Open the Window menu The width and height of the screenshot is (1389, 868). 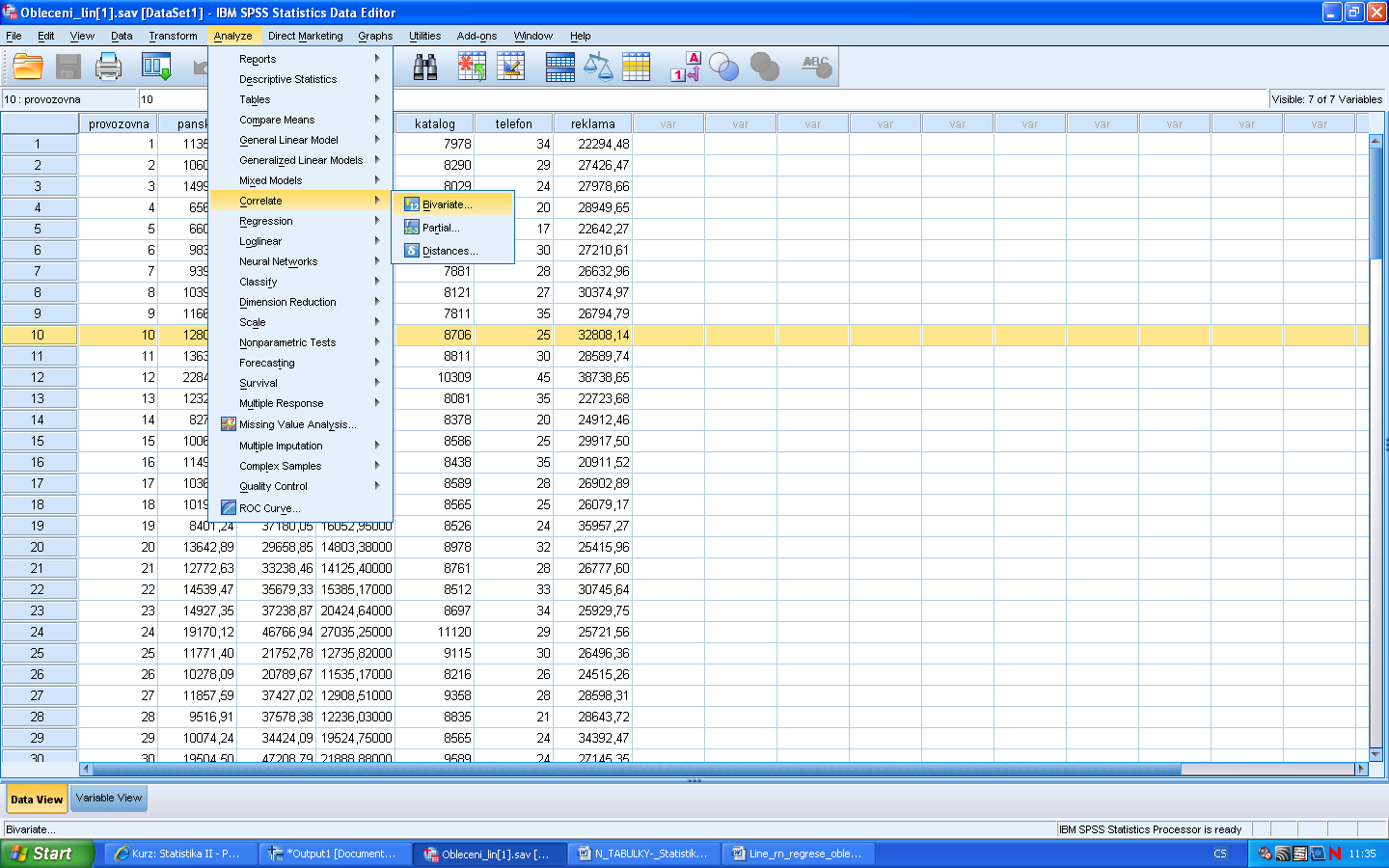[532, 36]
